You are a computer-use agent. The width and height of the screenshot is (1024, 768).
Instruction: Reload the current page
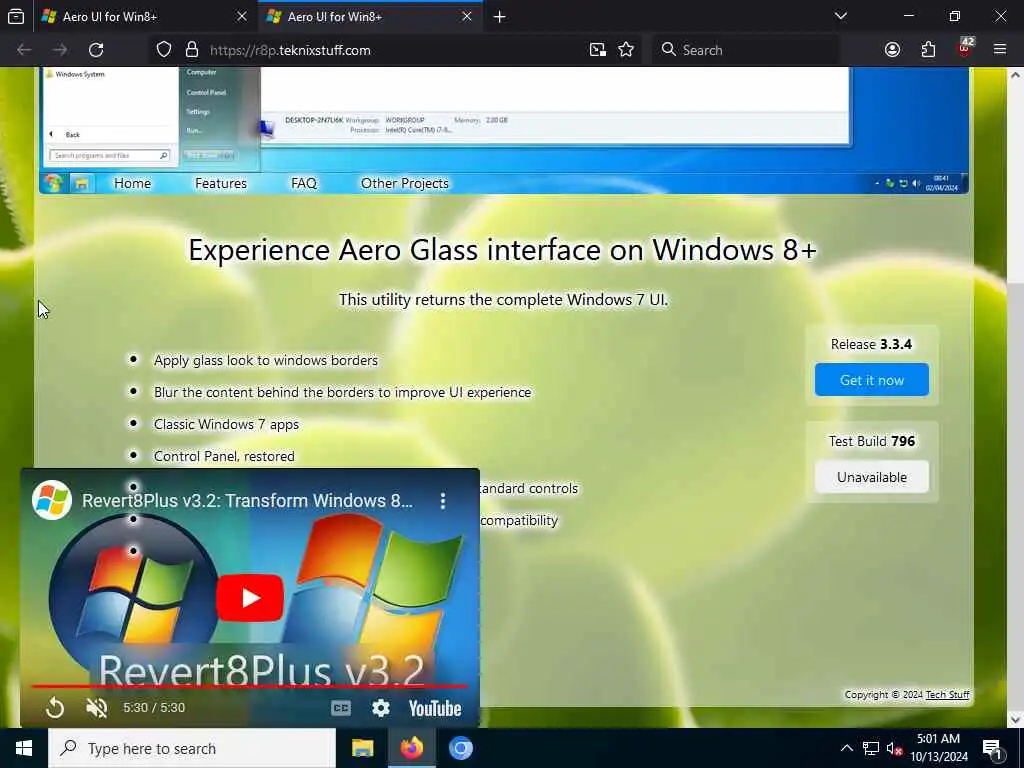point(96,50)
